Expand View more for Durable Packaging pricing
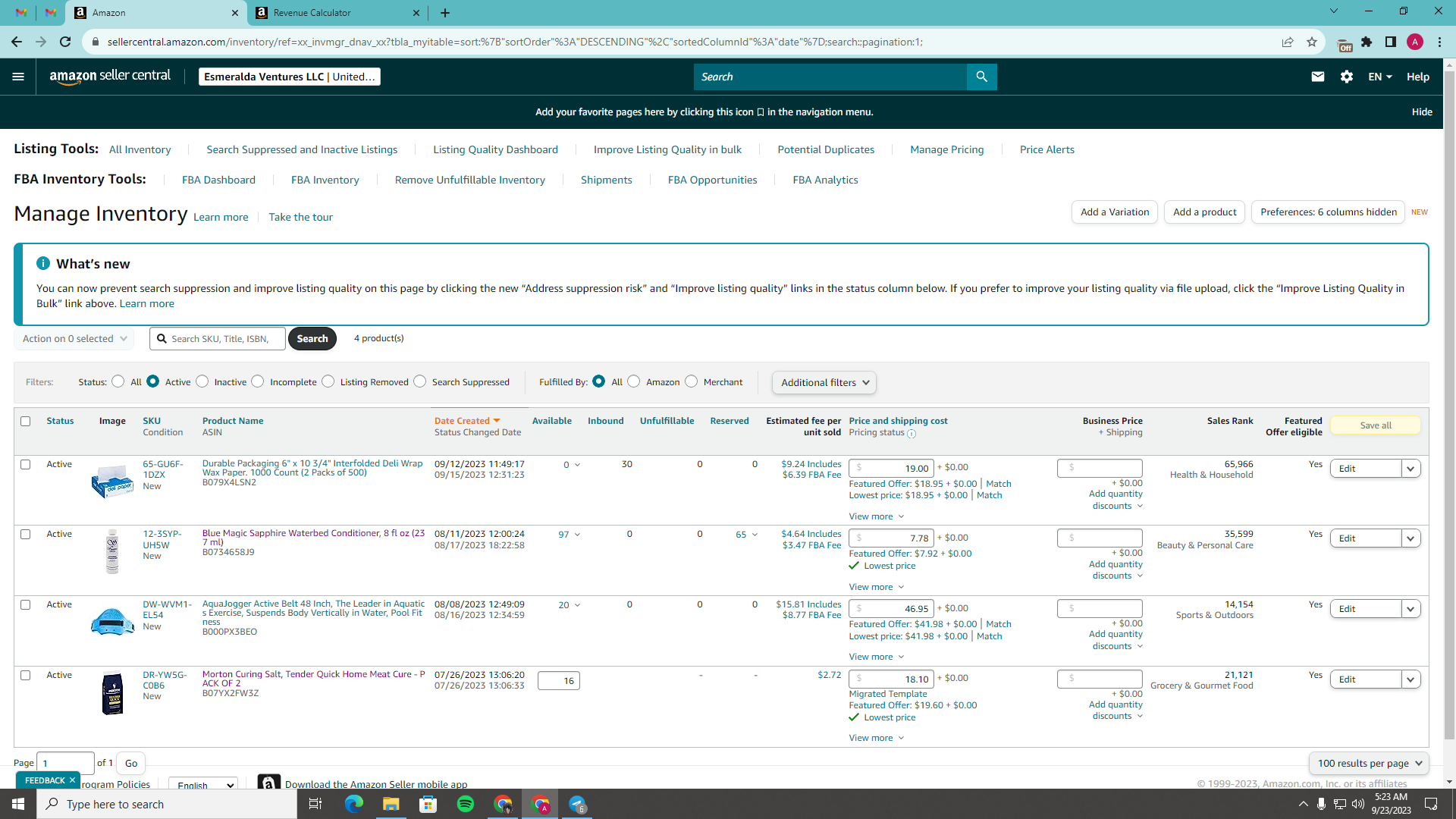This screenshot has height=819, width=1456. [877, 516]
